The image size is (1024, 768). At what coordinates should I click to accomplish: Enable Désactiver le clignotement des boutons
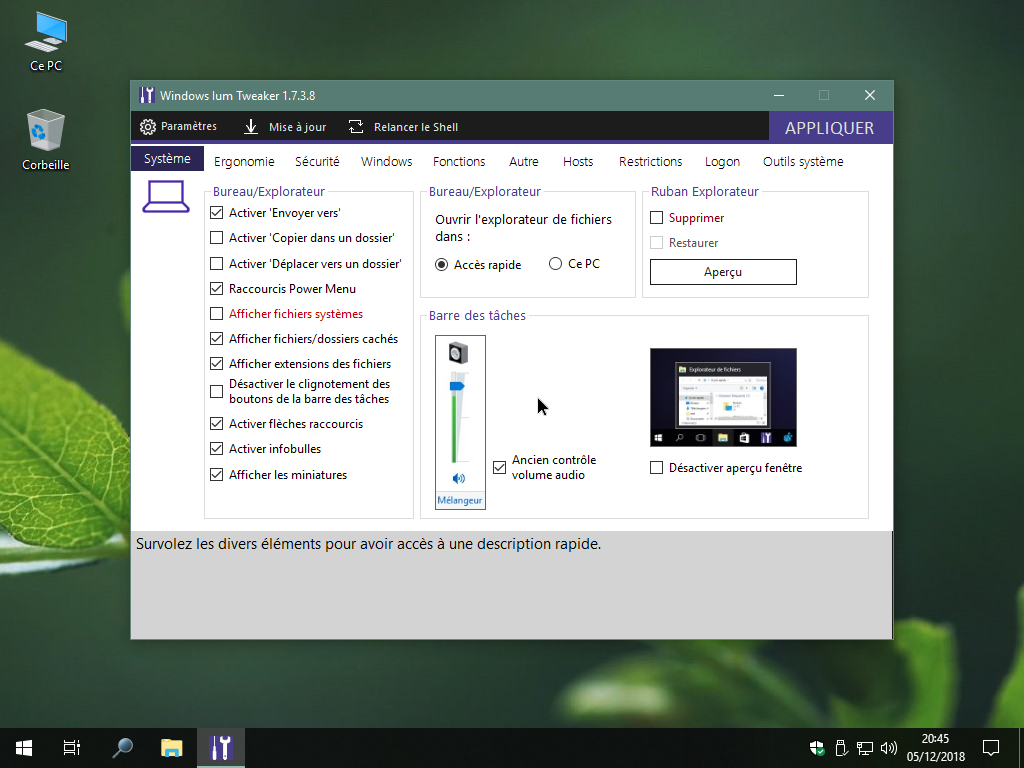pyautogui.click(x=216, y=391)
